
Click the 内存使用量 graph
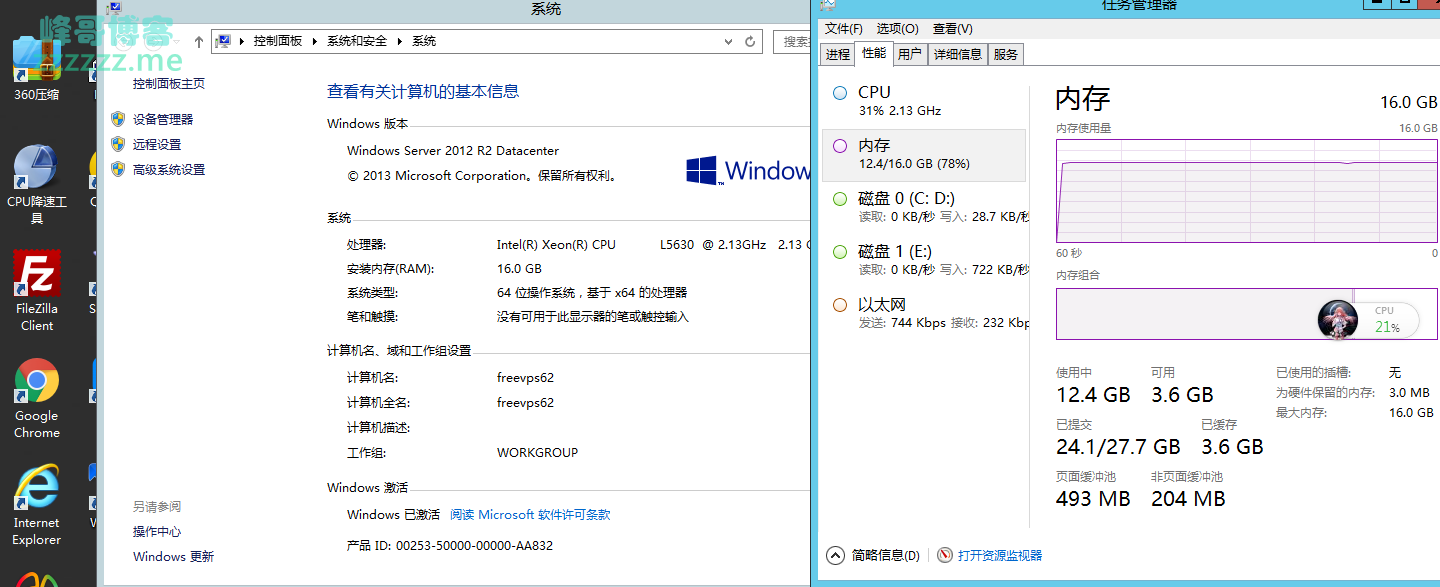tap(1247, 190)
